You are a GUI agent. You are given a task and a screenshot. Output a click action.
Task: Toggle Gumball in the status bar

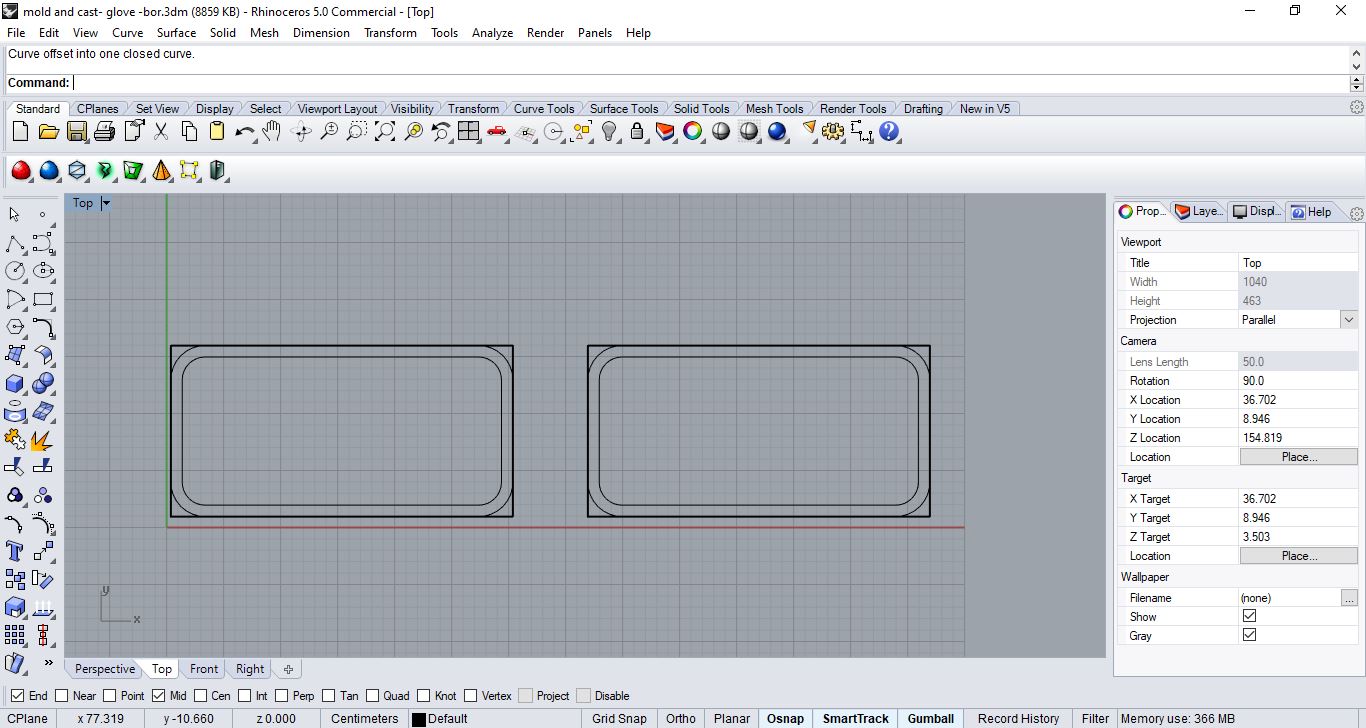click(x=930, y=718)
